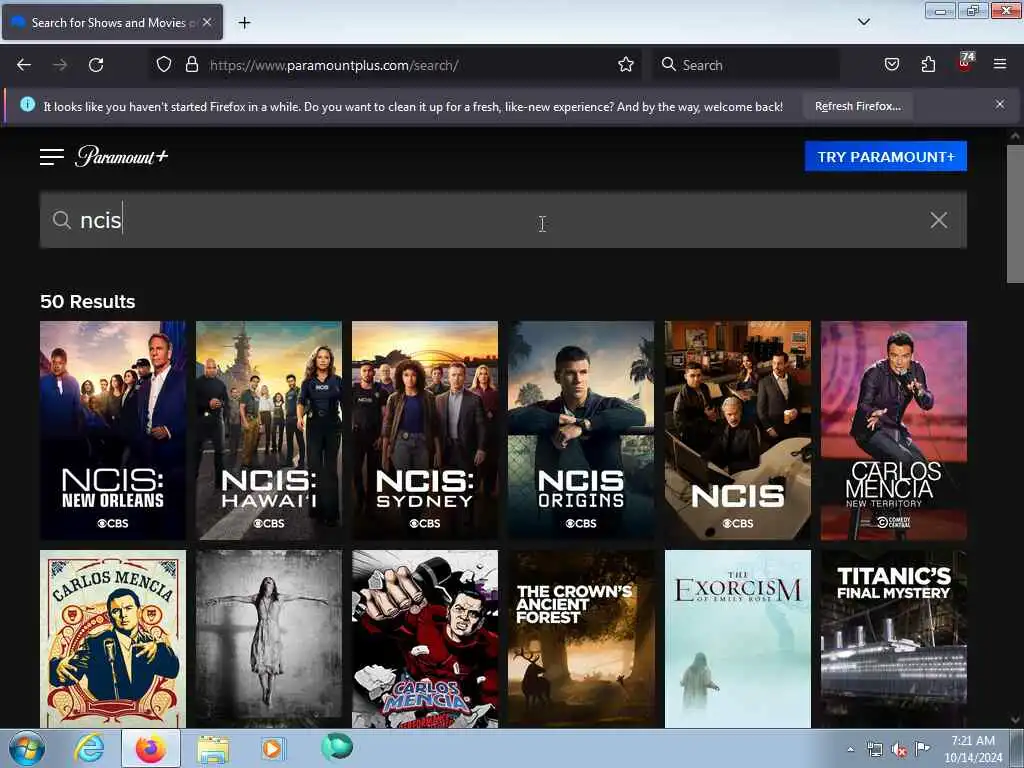Click the browser forward arrow
Image resolution: width=1024 pixels, height=768 pixels.
60,65
